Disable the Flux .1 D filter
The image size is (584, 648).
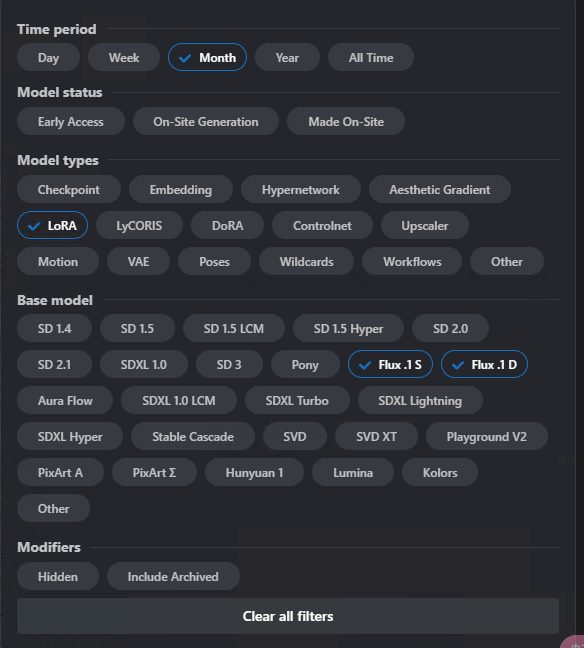coord(484,364)
